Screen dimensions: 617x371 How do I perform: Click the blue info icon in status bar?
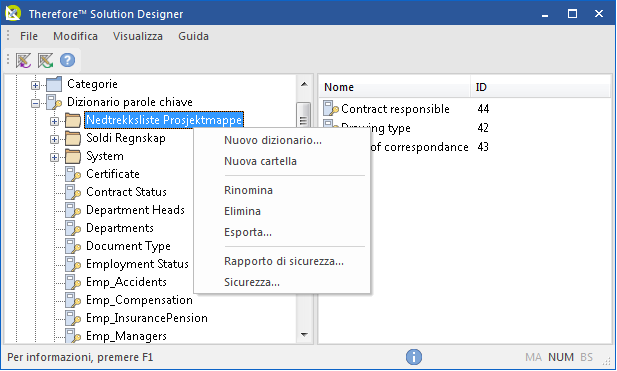414,357
